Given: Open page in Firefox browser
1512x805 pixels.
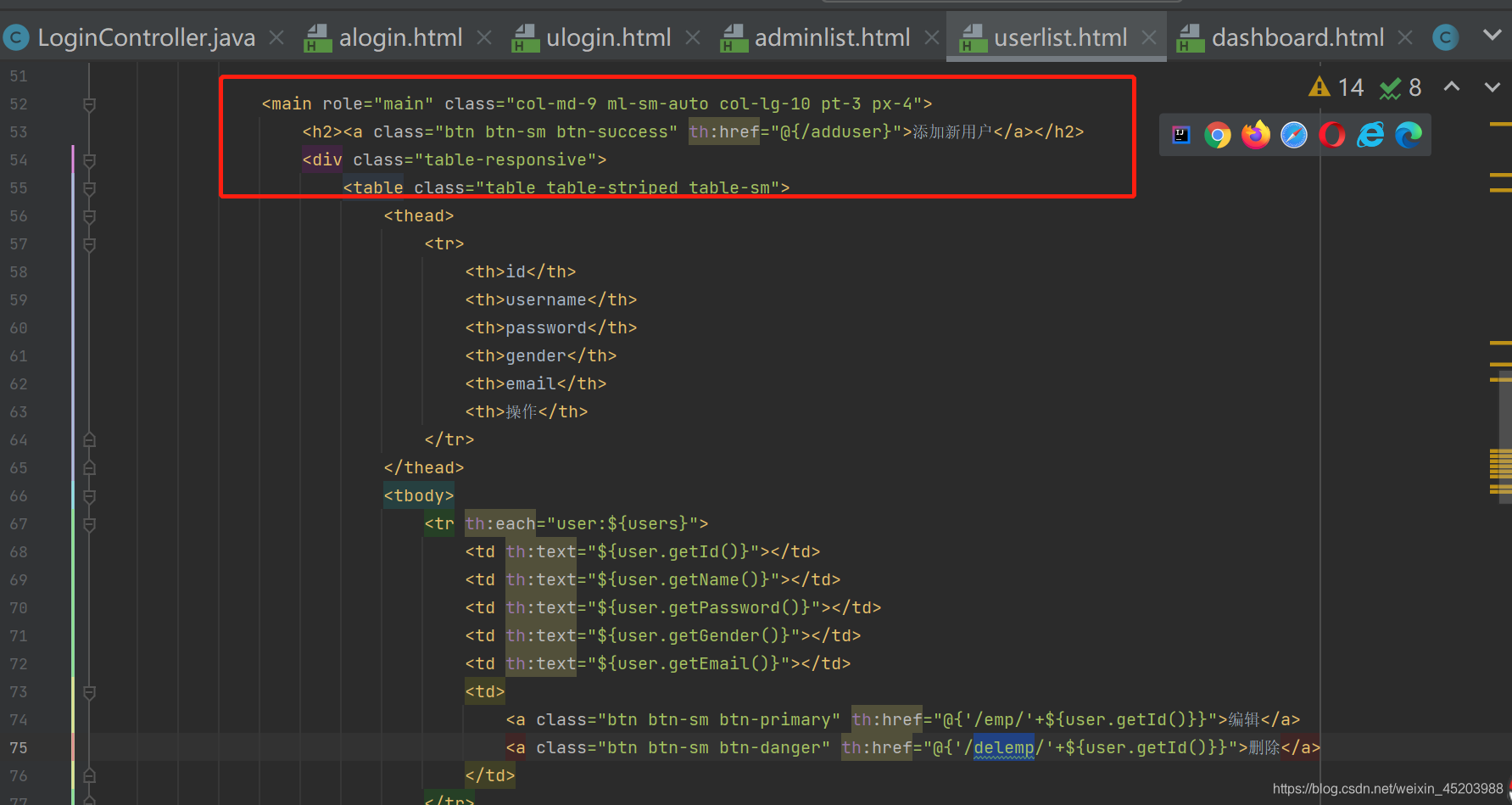Looking at the screenshot, I should (x=1256, y=135).
